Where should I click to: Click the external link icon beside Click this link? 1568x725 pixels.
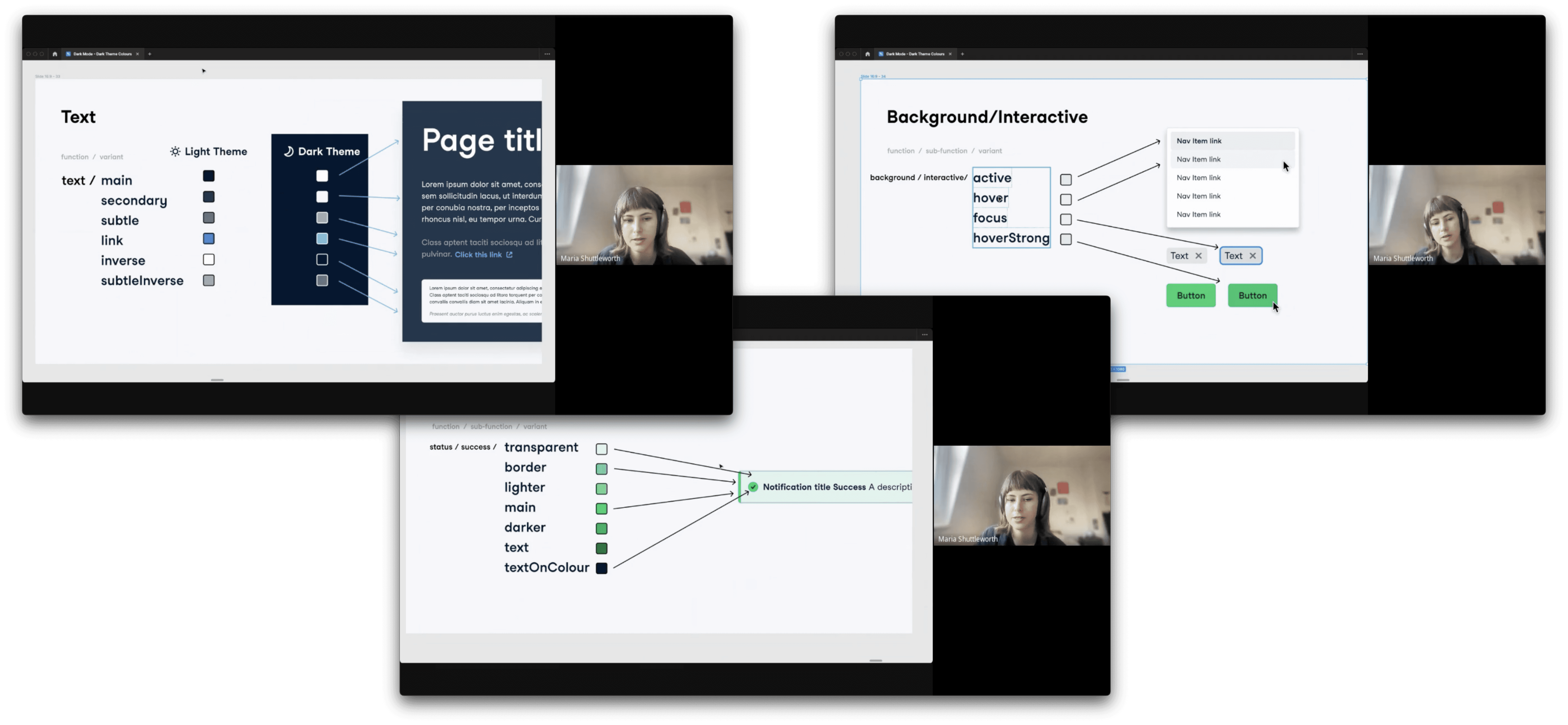[x=510, y=255]
